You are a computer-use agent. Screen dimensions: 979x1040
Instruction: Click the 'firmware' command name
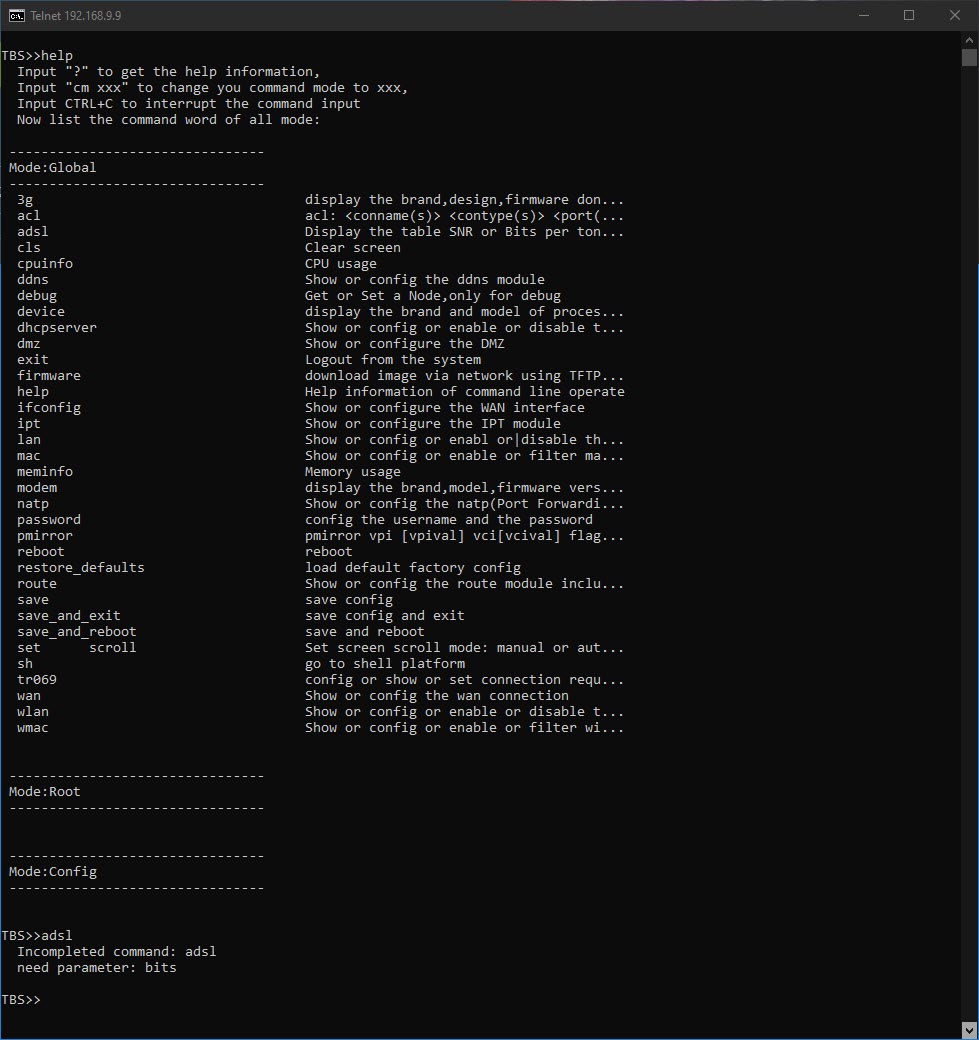(49, 375)
